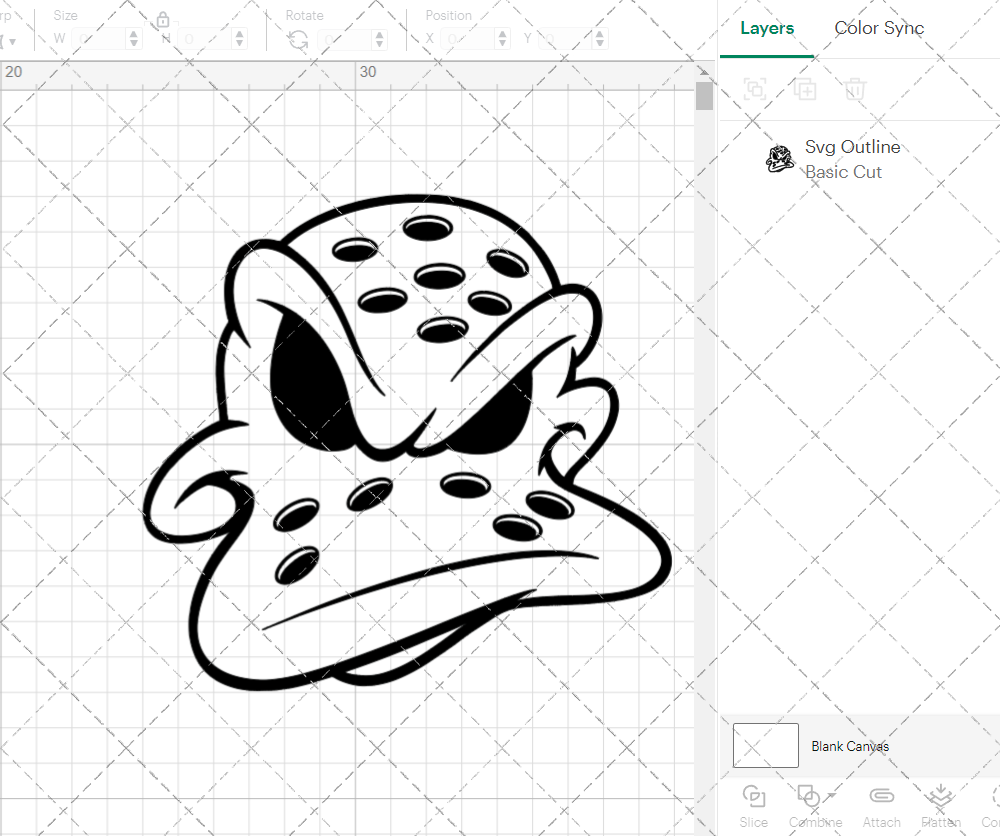This screenshot has width=1000, height=836.
Task: Open the Combine menu
Action: pyautogui.click(x=815, y=807)
